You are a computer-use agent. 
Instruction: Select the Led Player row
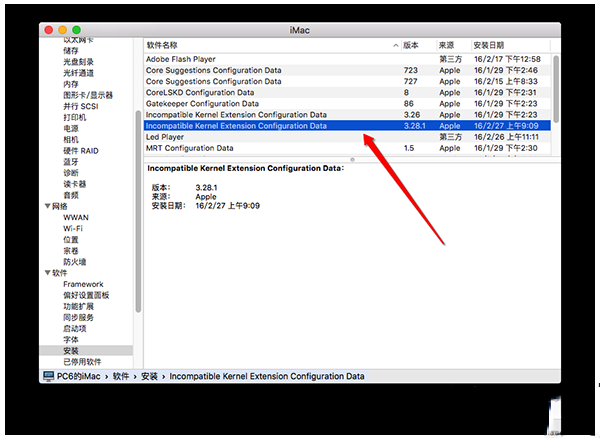coord(347,137)
